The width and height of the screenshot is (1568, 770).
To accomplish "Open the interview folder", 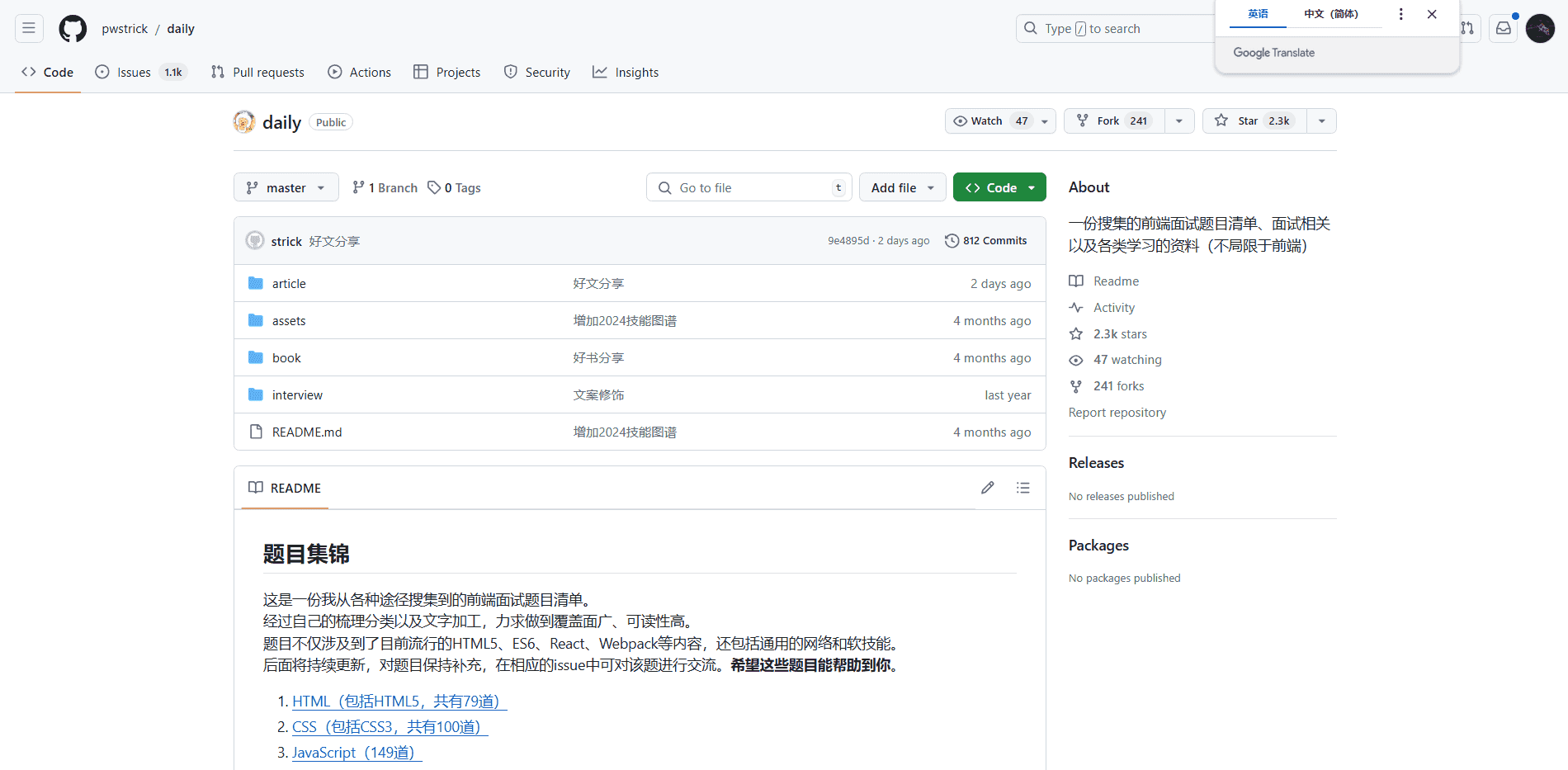I will coord(297,395).
